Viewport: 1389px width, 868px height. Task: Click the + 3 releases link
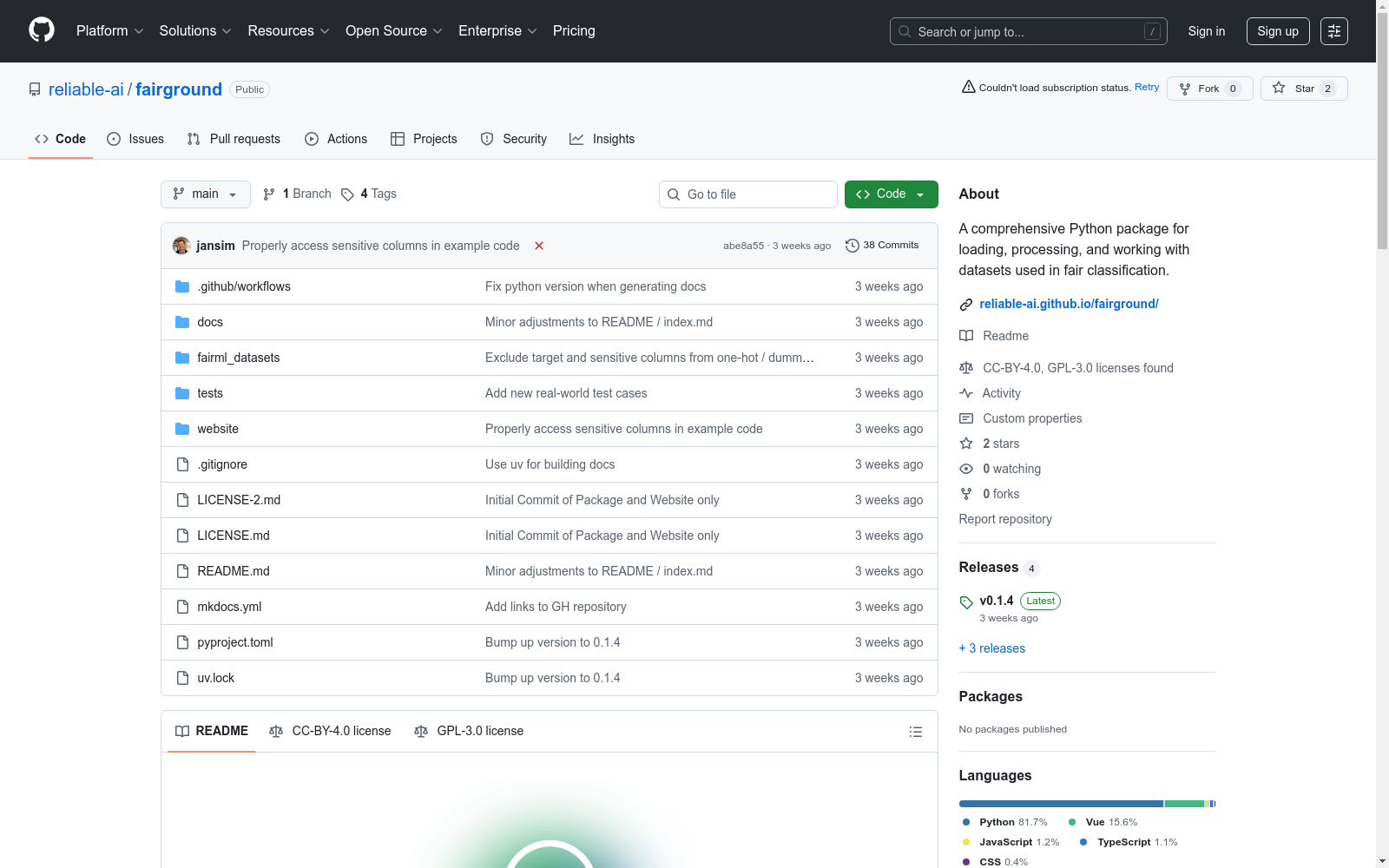point(992,648)
